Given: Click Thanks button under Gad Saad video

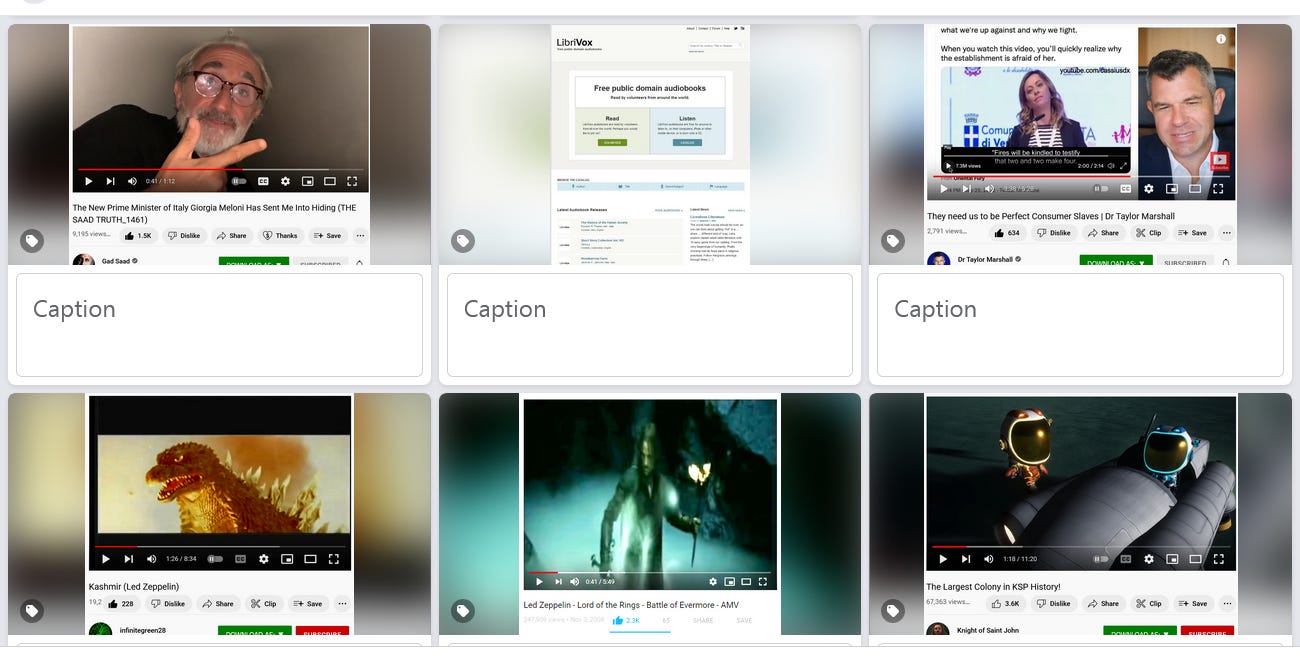Looking at the screenshot, I should pyautogui.click(x=280, y=236).
